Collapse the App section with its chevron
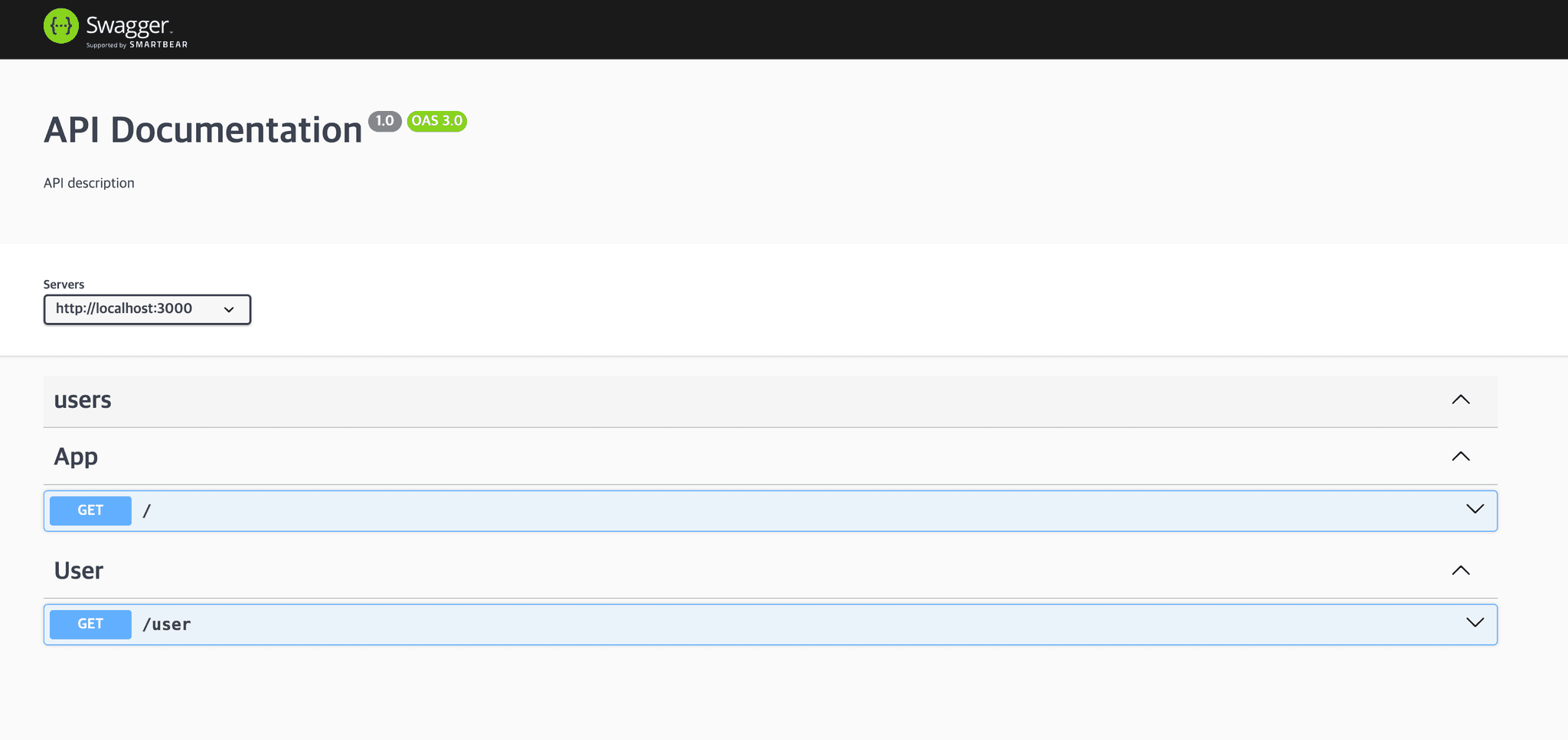This screenshot has width=1568, height=740. pos(1460,456)
